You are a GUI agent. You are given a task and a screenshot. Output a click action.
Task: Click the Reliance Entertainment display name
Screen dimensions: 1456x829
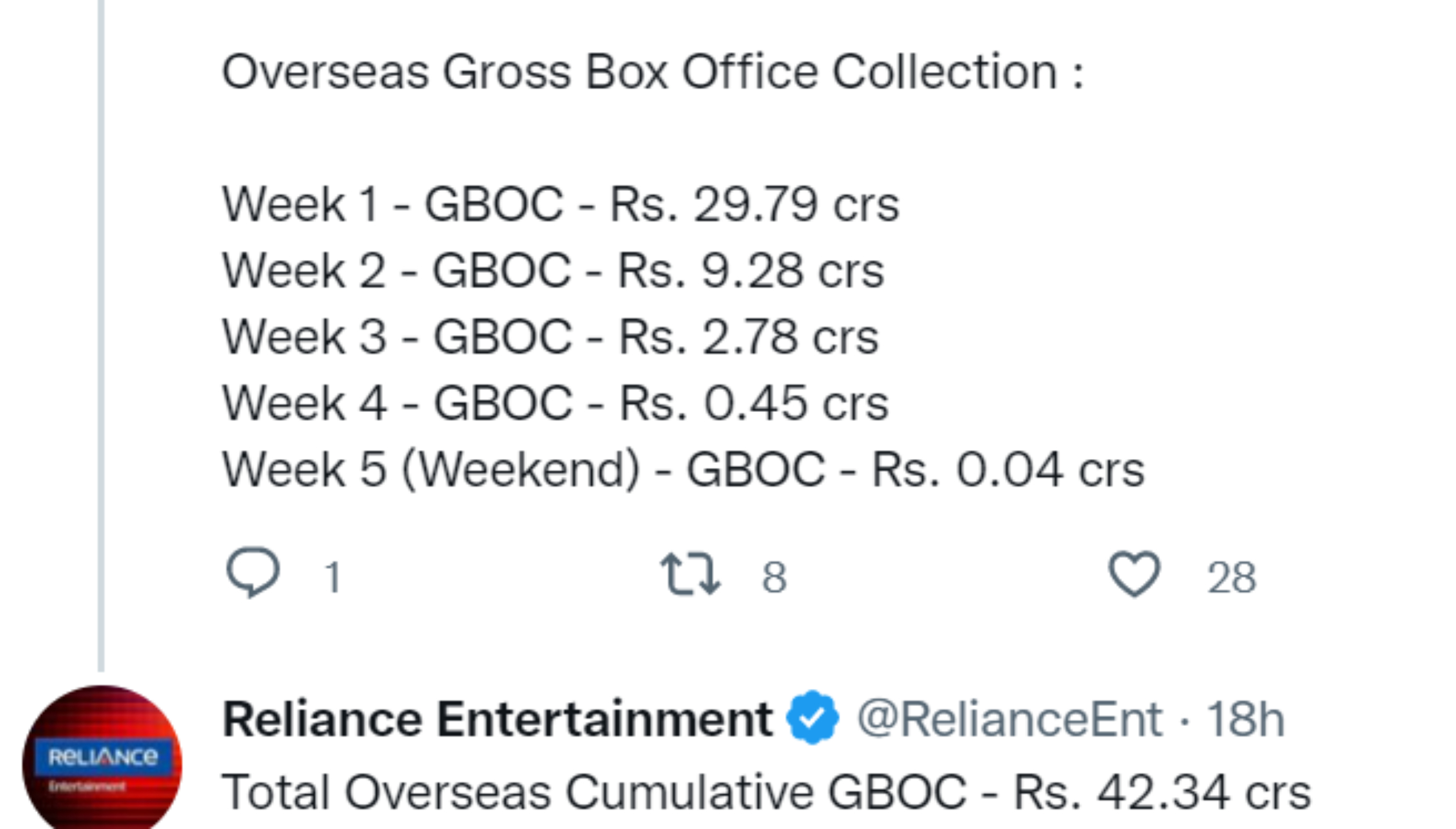497,718
